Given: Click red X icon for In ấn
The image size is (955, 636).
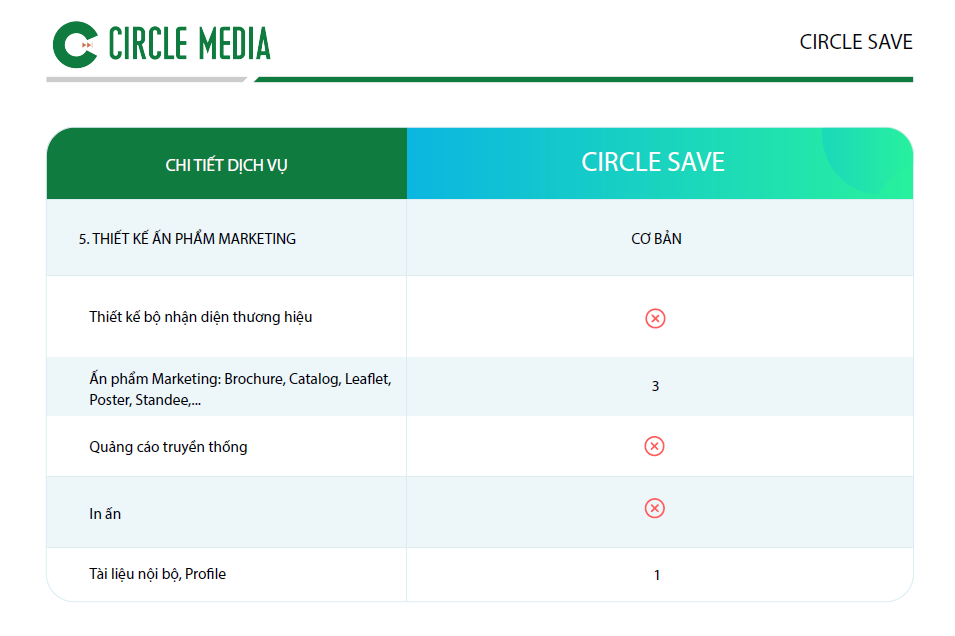Looking at the screenshot, I should tap(655, 508).
